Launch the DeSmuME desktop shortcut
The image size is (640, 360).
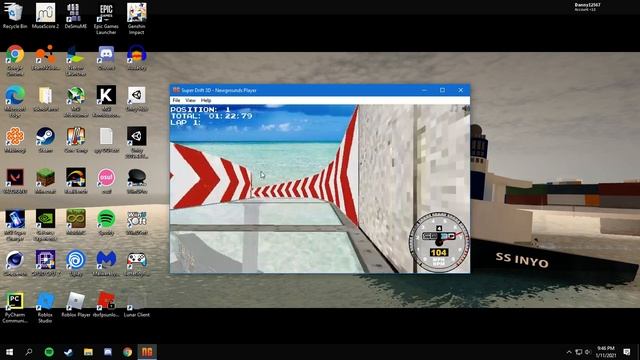76,16
